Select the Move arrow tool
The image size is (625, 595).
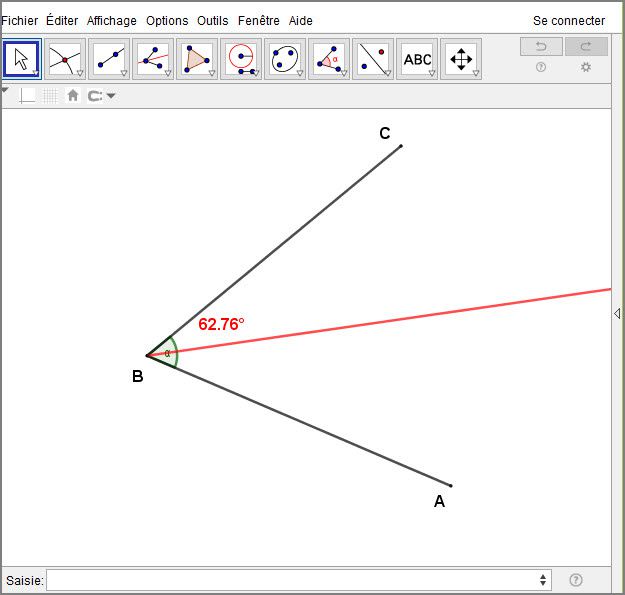22,59
